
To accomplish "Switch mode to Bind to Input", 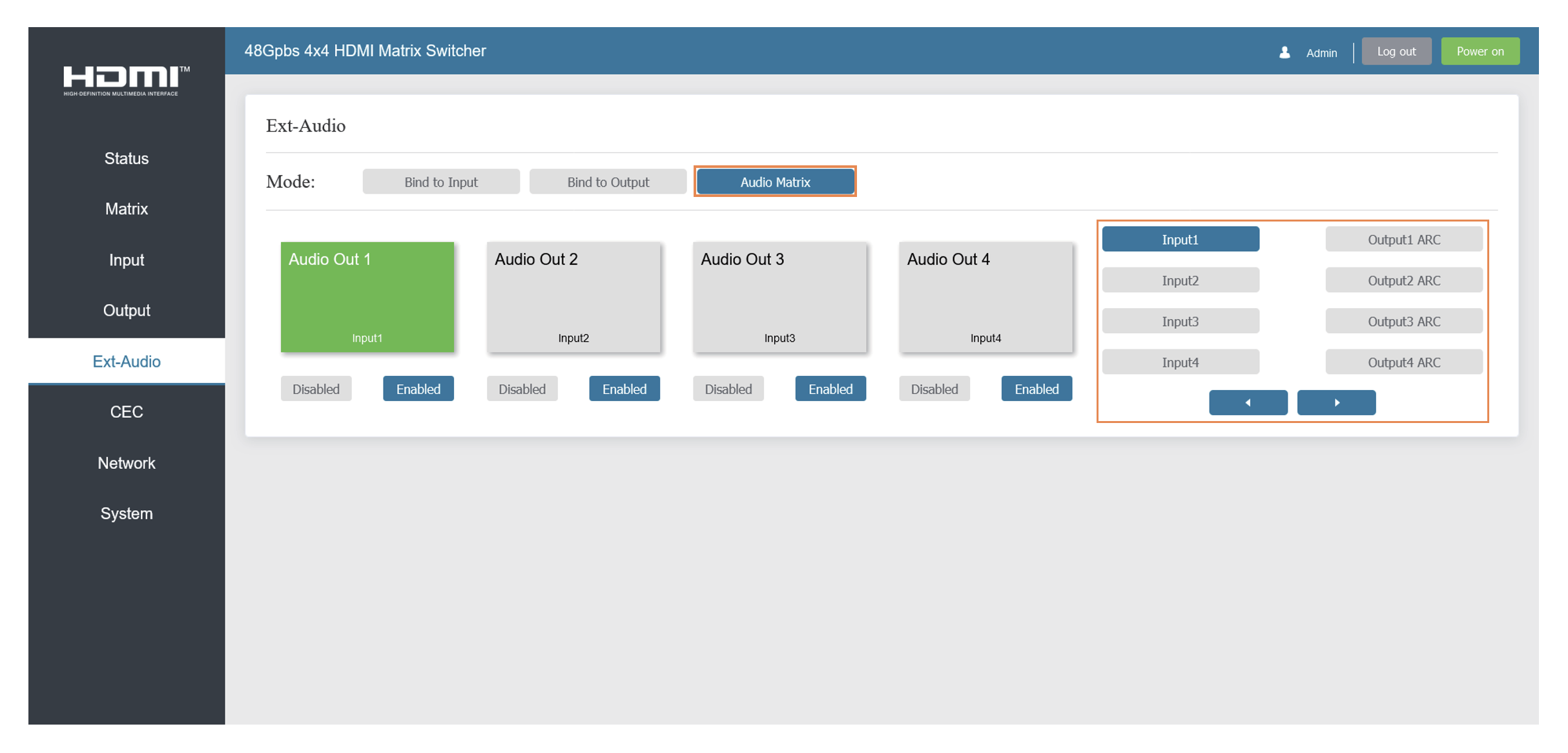I will [x=441, y=181].
